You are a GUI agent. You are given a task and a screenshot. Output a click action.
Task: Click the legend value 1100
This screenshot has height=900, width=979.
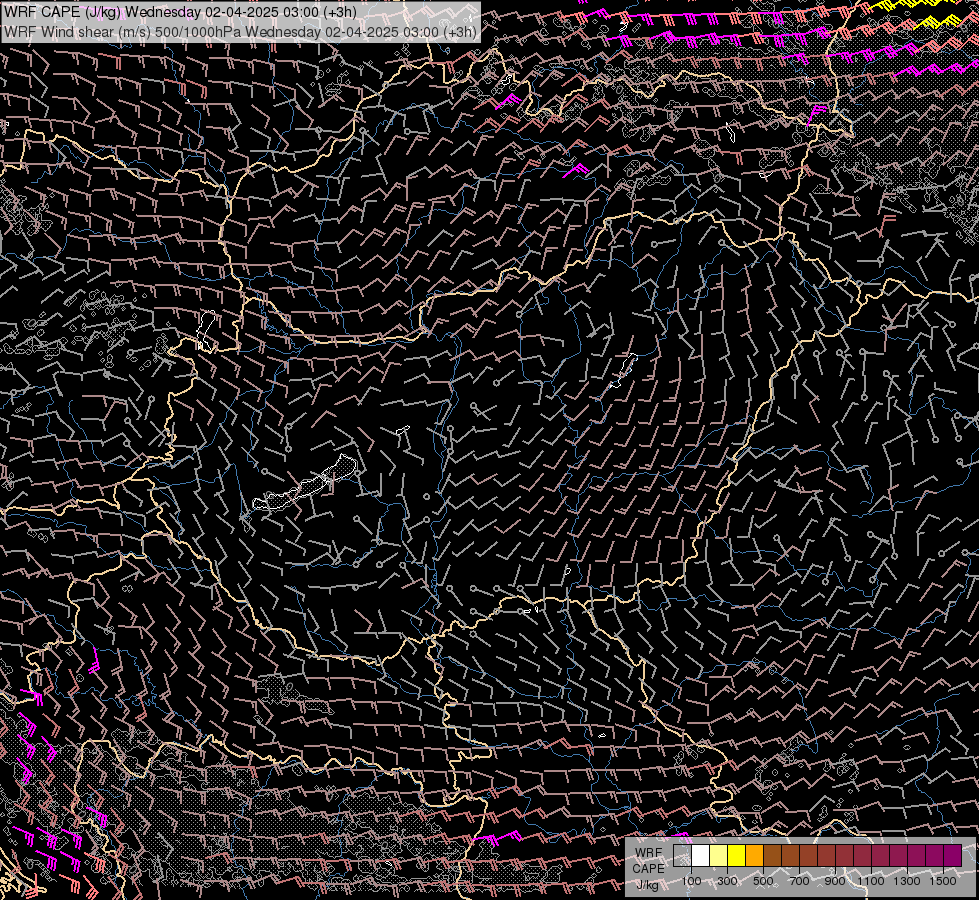(x=871, y=881)
